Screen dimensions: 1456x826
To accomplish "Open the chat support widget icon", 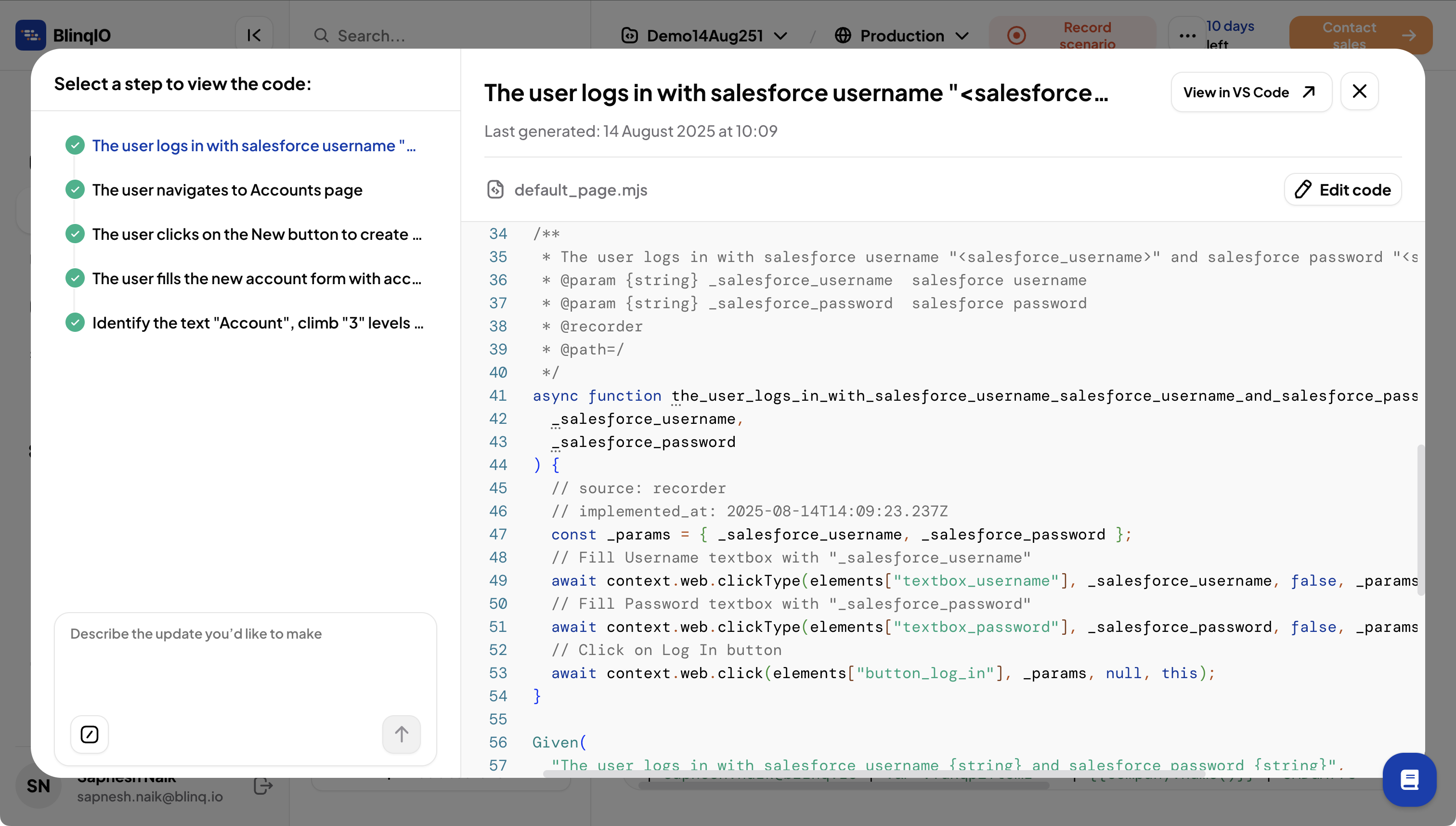I will coord(1409,780).
